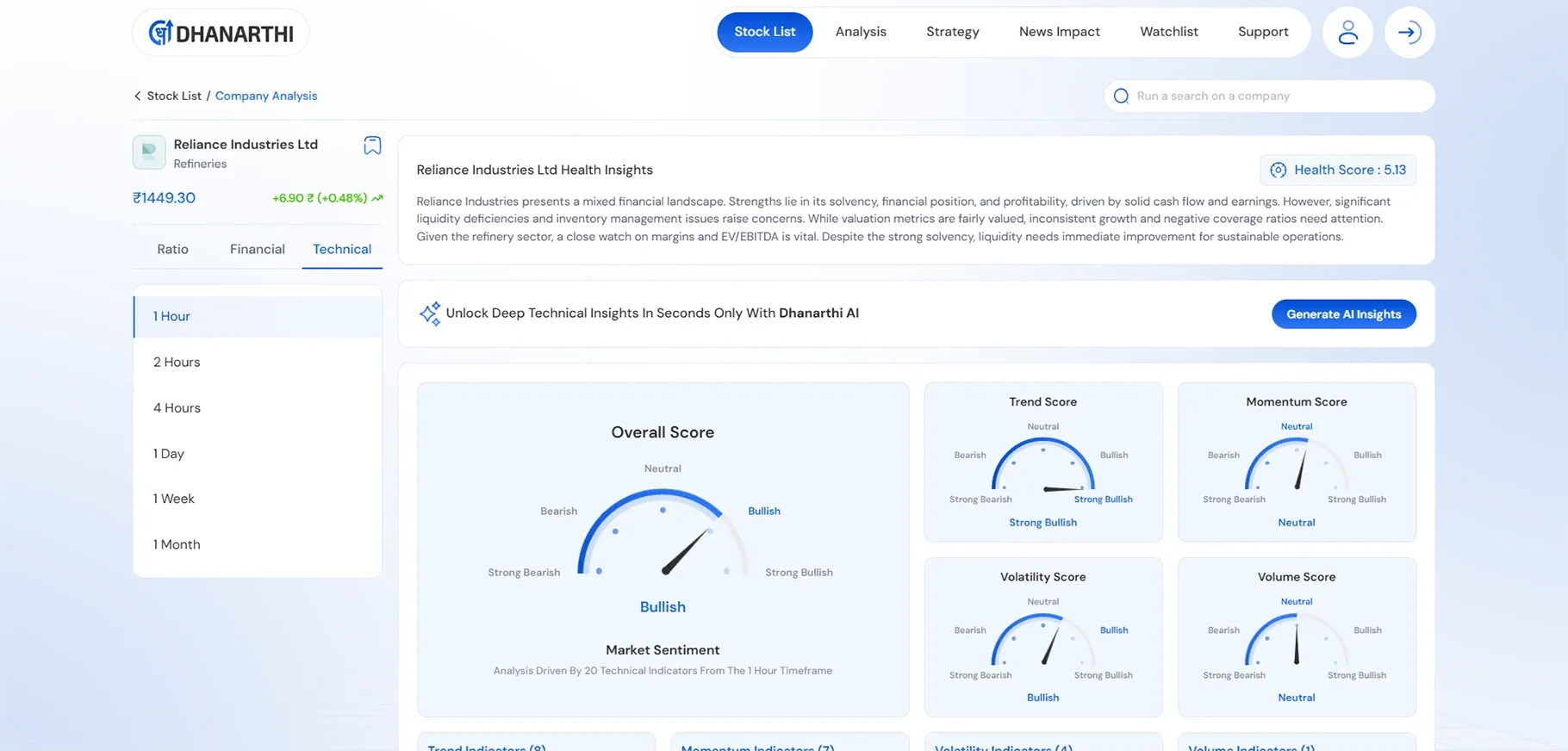
Task: Click the ₹1449.30 price value
Action: tap(164, 198)
